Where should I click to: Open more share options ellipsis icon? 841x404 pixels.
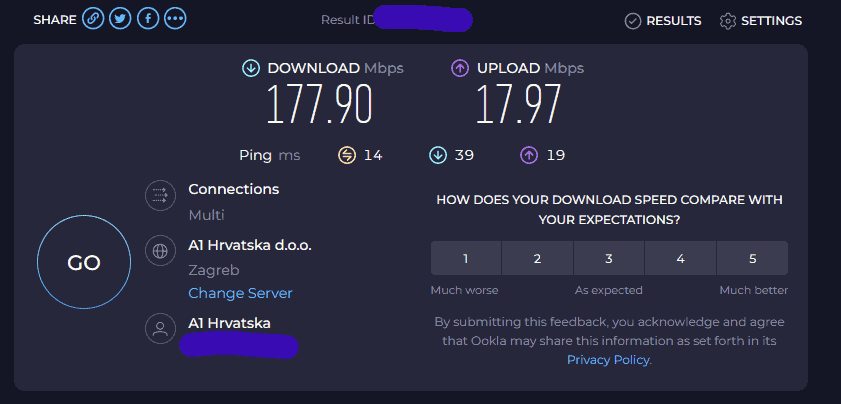pos(175,20)
